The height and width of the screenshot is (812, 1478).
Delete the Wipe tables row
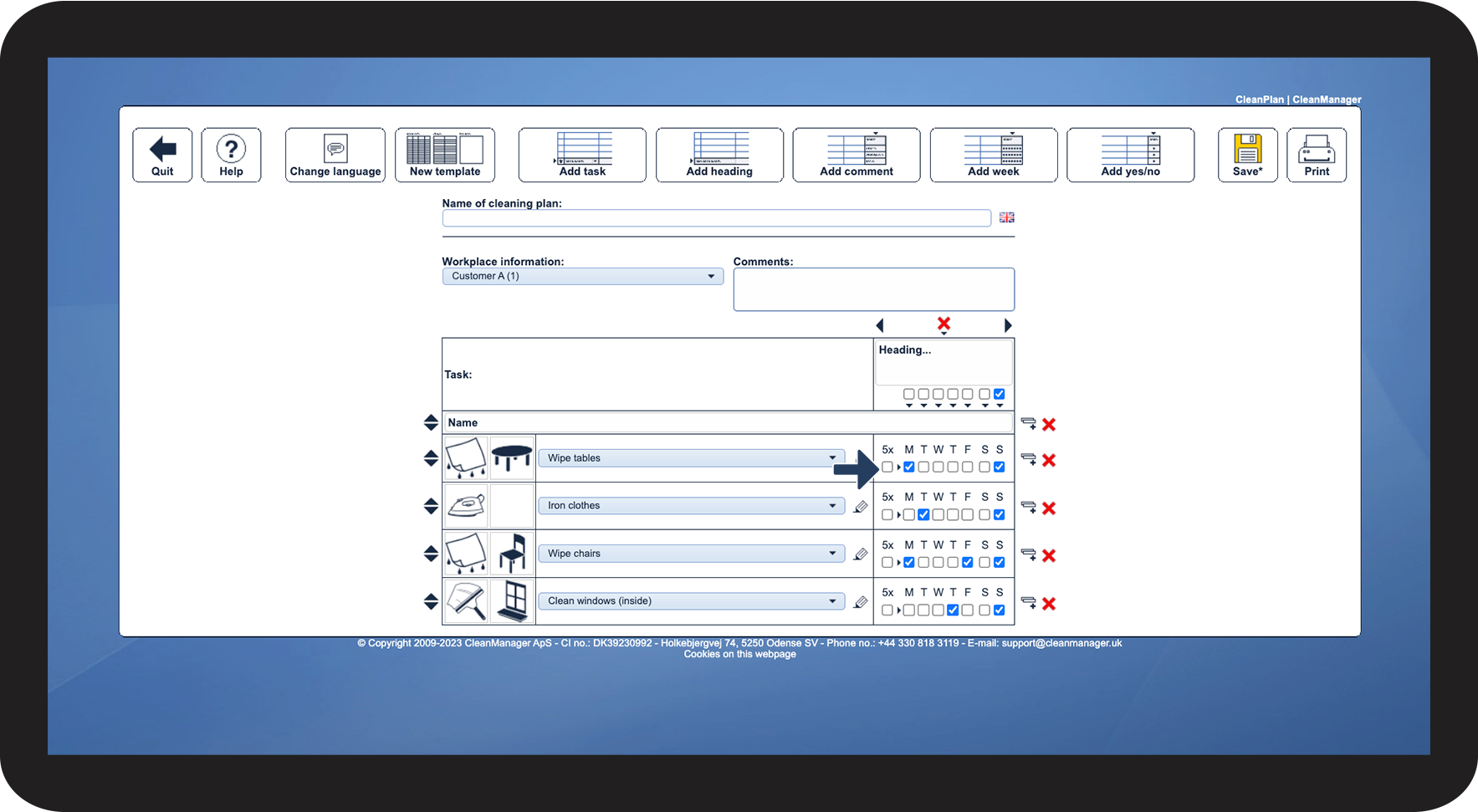pos(1049,460)
